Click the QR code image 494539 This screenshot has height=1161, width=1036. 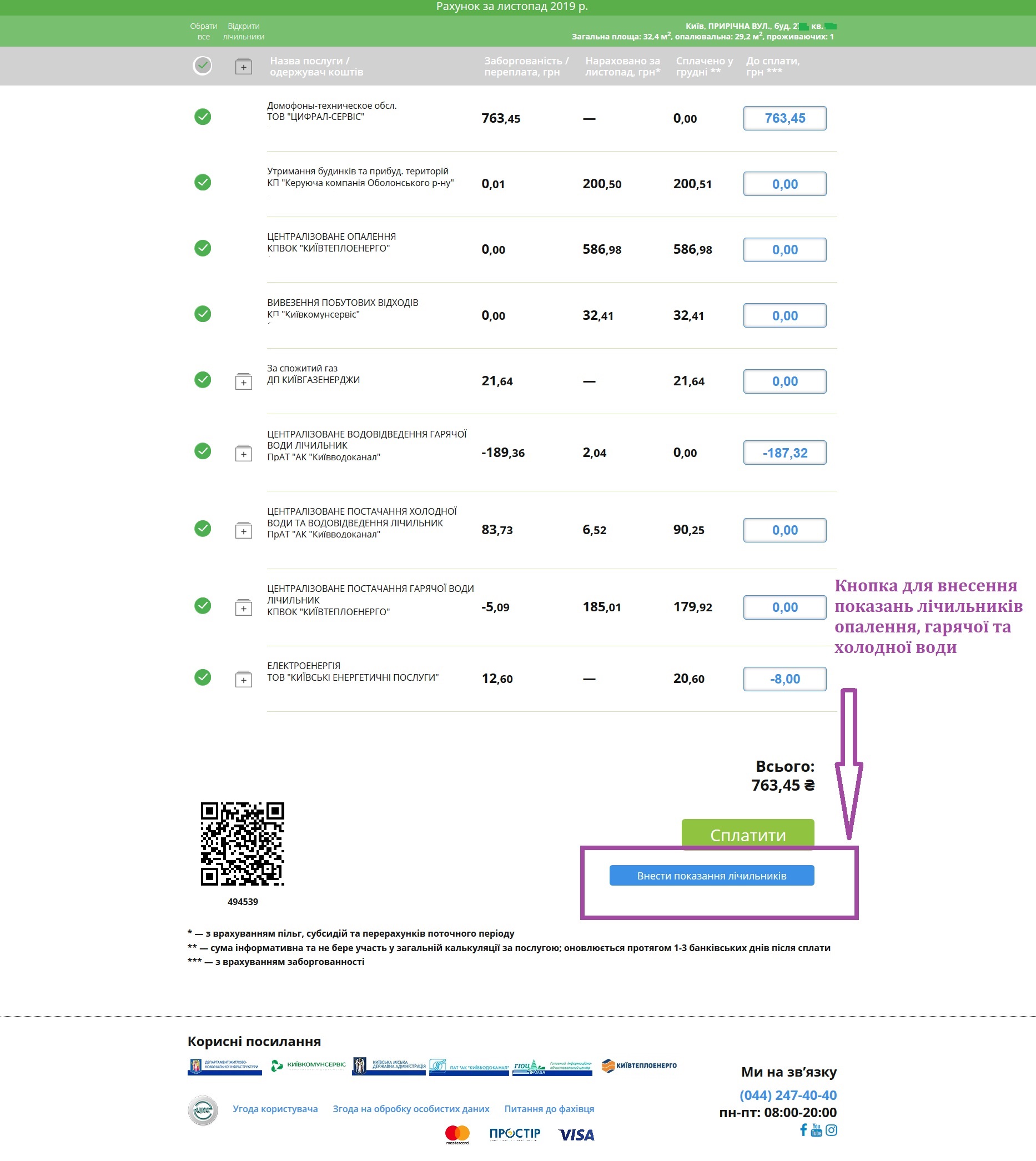(x=243, y=844)
